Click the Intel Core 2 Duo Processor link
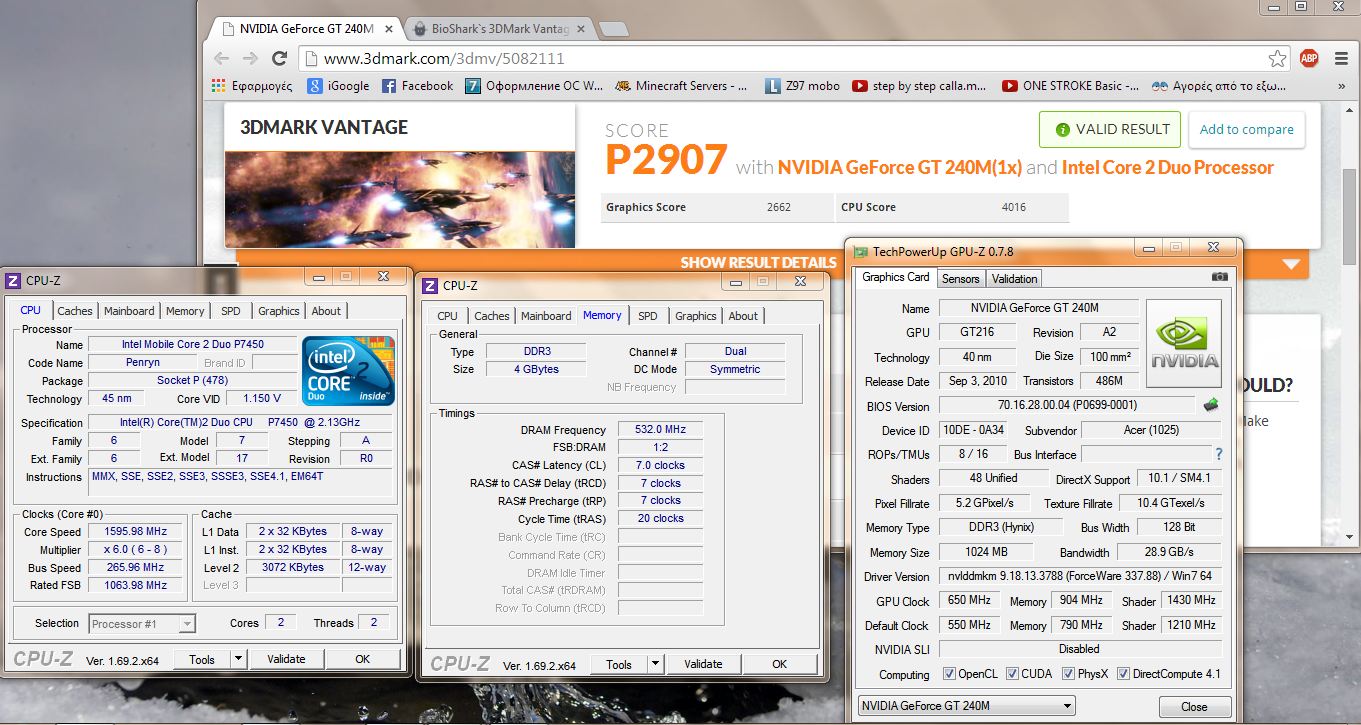1361x725 pixels. click(1168, 167)
